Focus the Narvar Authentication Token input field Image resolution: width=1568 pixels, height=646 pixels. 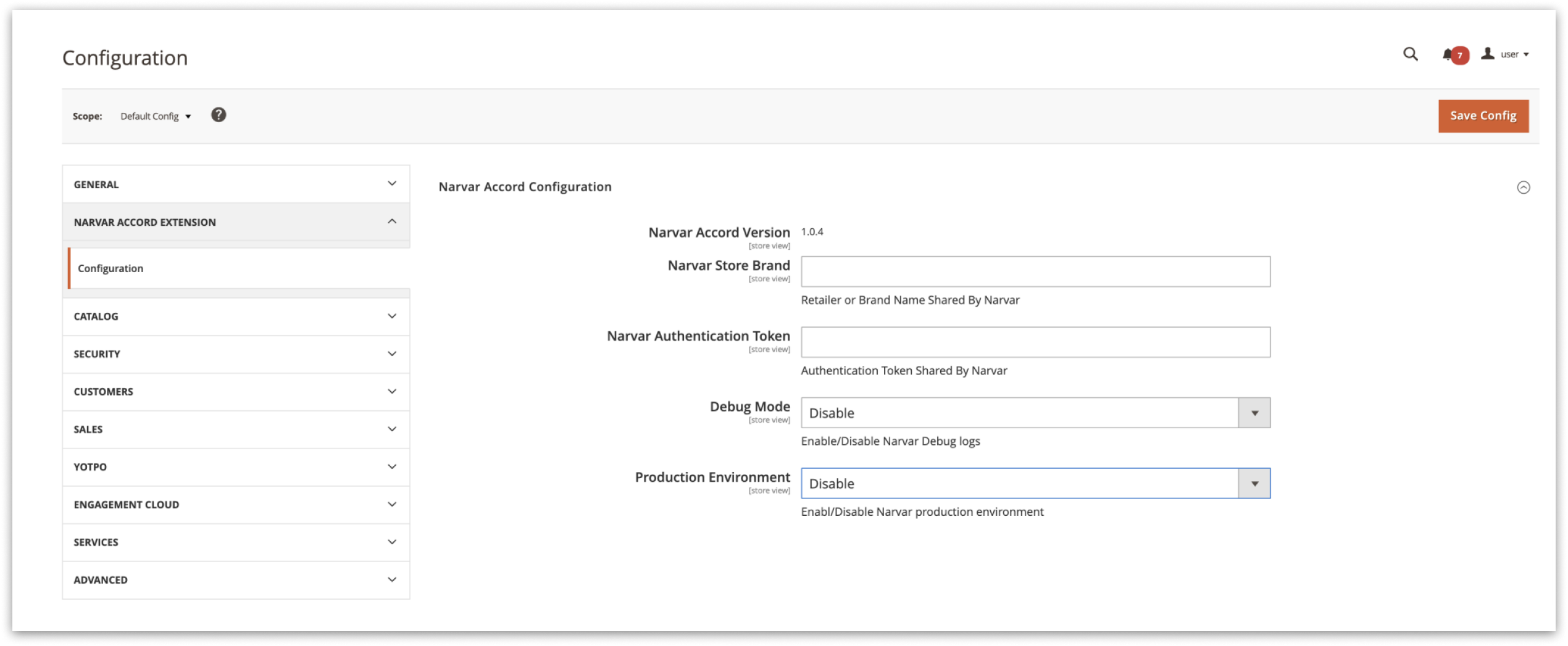pyautogui.click(x=1035, y=342)
